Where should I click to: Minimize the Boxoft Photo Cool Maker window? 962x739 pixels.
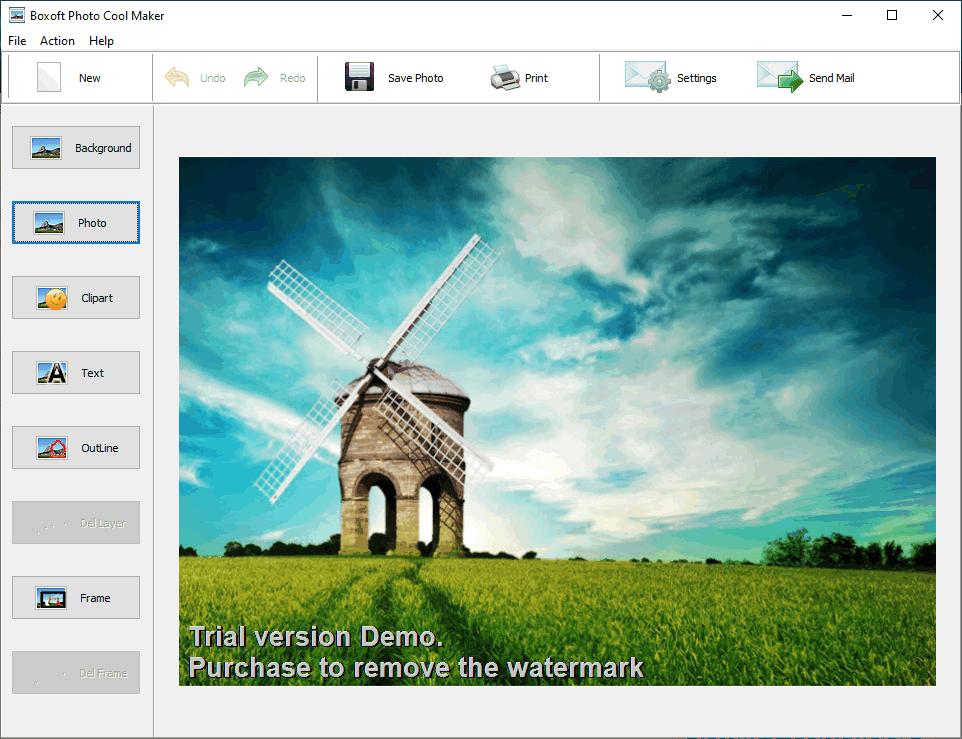click(847, 15)
